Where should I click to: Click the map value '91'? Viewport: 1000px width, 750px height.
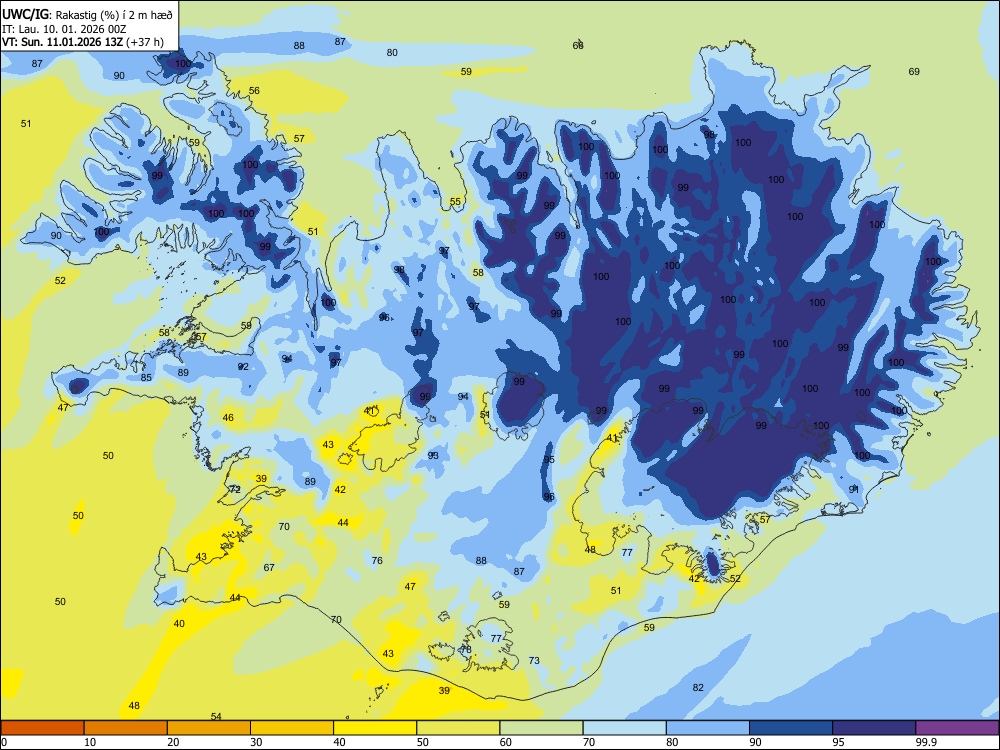[855, 489]
